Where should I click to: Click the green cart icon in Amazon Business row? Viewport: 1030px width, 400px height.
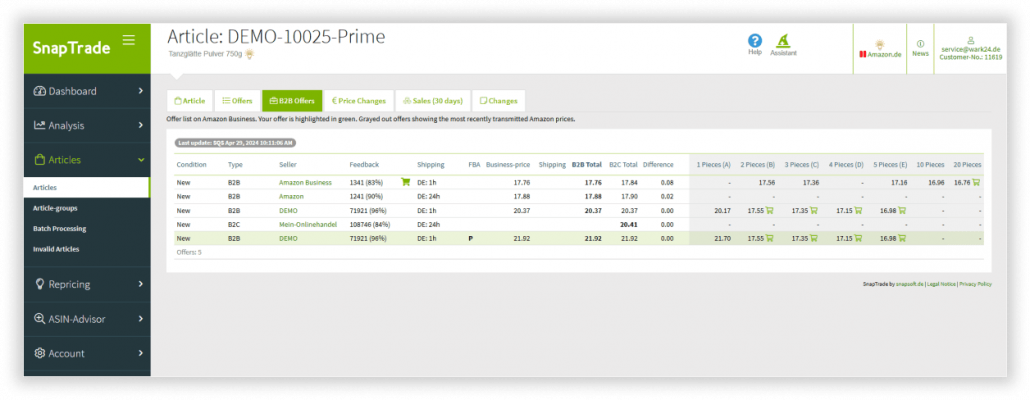[405, 182]
